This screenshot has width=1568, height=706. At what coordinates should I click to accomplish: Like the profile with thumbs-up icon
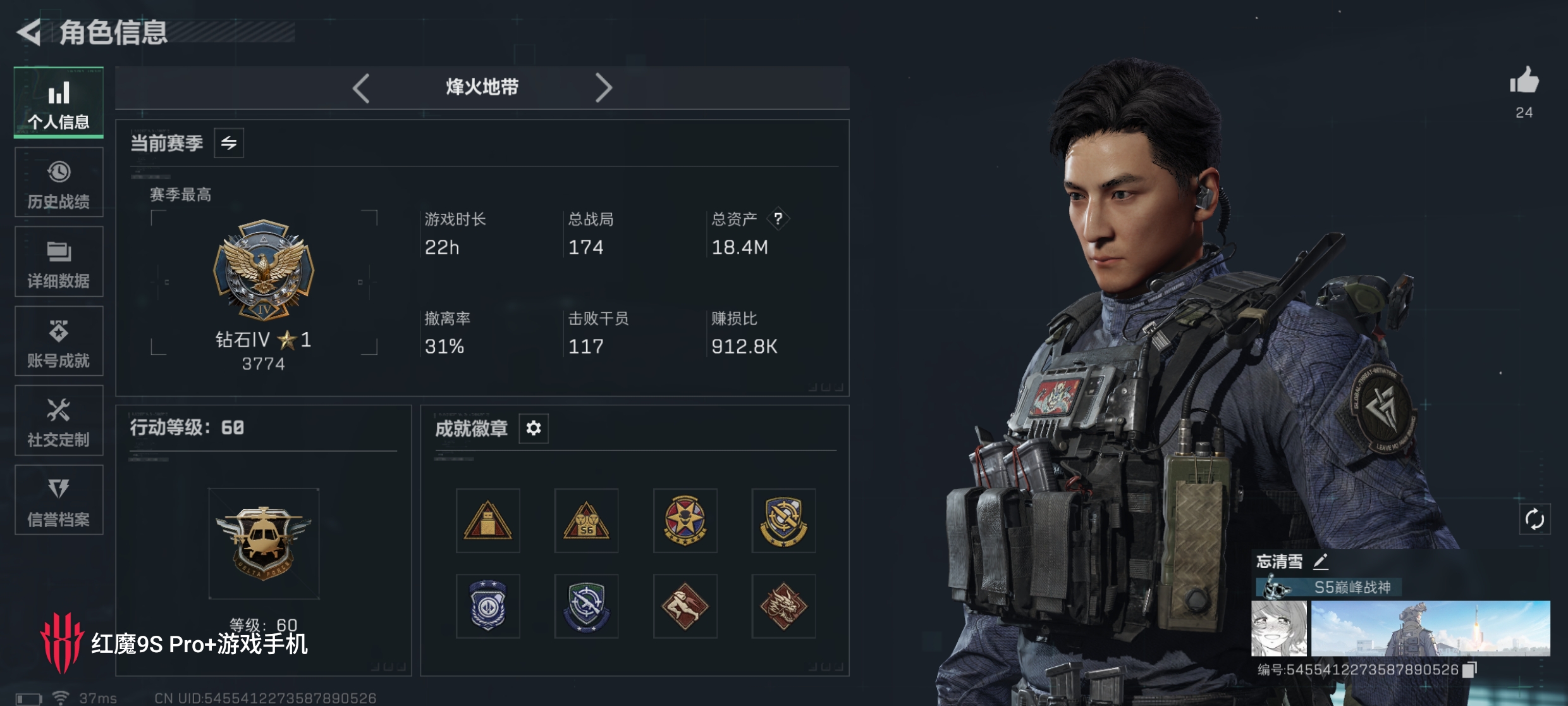click(1524, 81)
